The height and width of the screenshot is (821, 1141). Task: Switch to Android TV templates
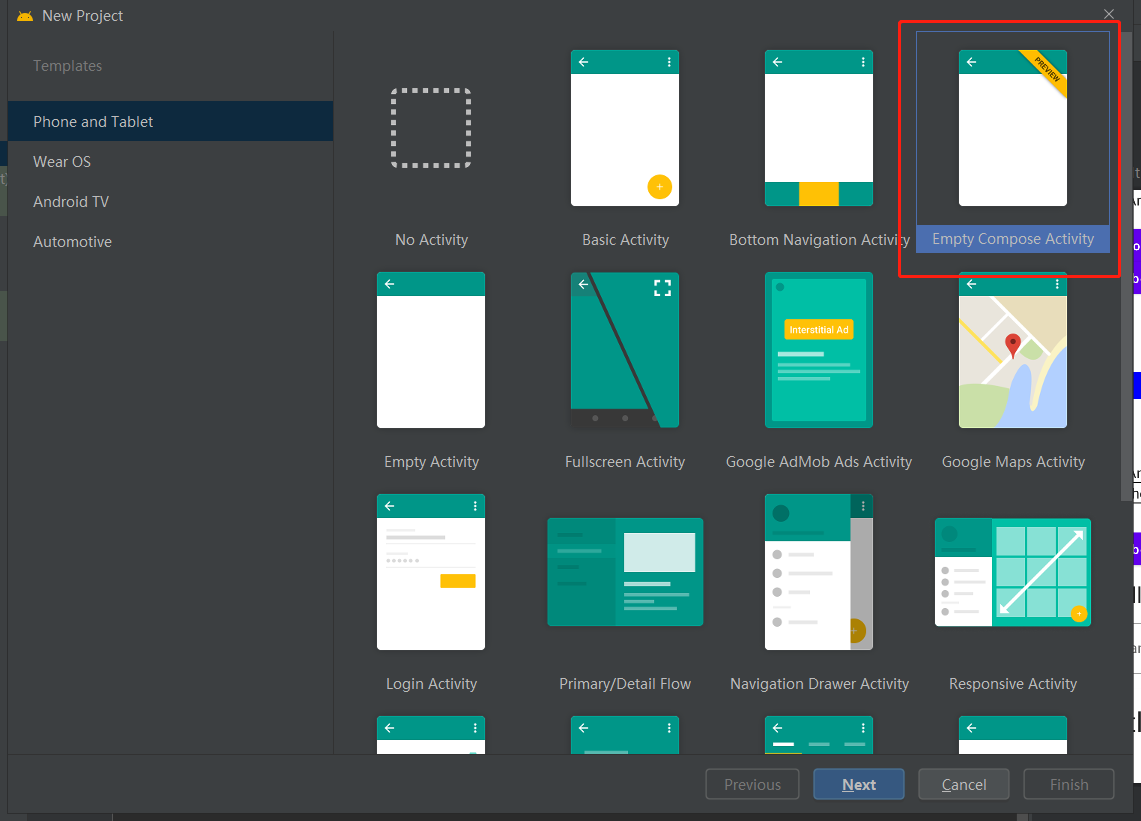point(170,202)
